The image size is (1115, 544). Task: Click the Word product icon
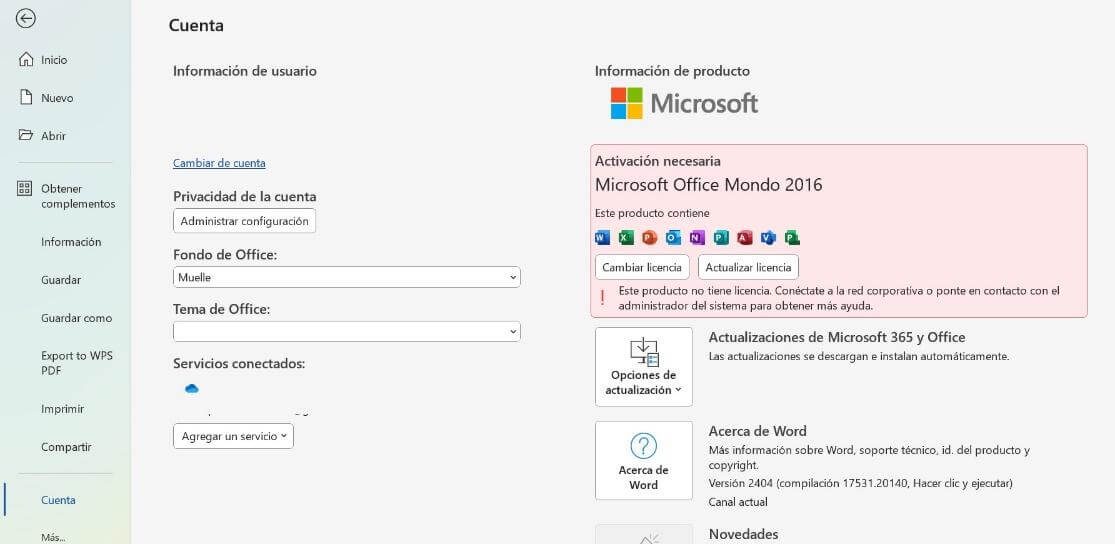tap(602, 238)
